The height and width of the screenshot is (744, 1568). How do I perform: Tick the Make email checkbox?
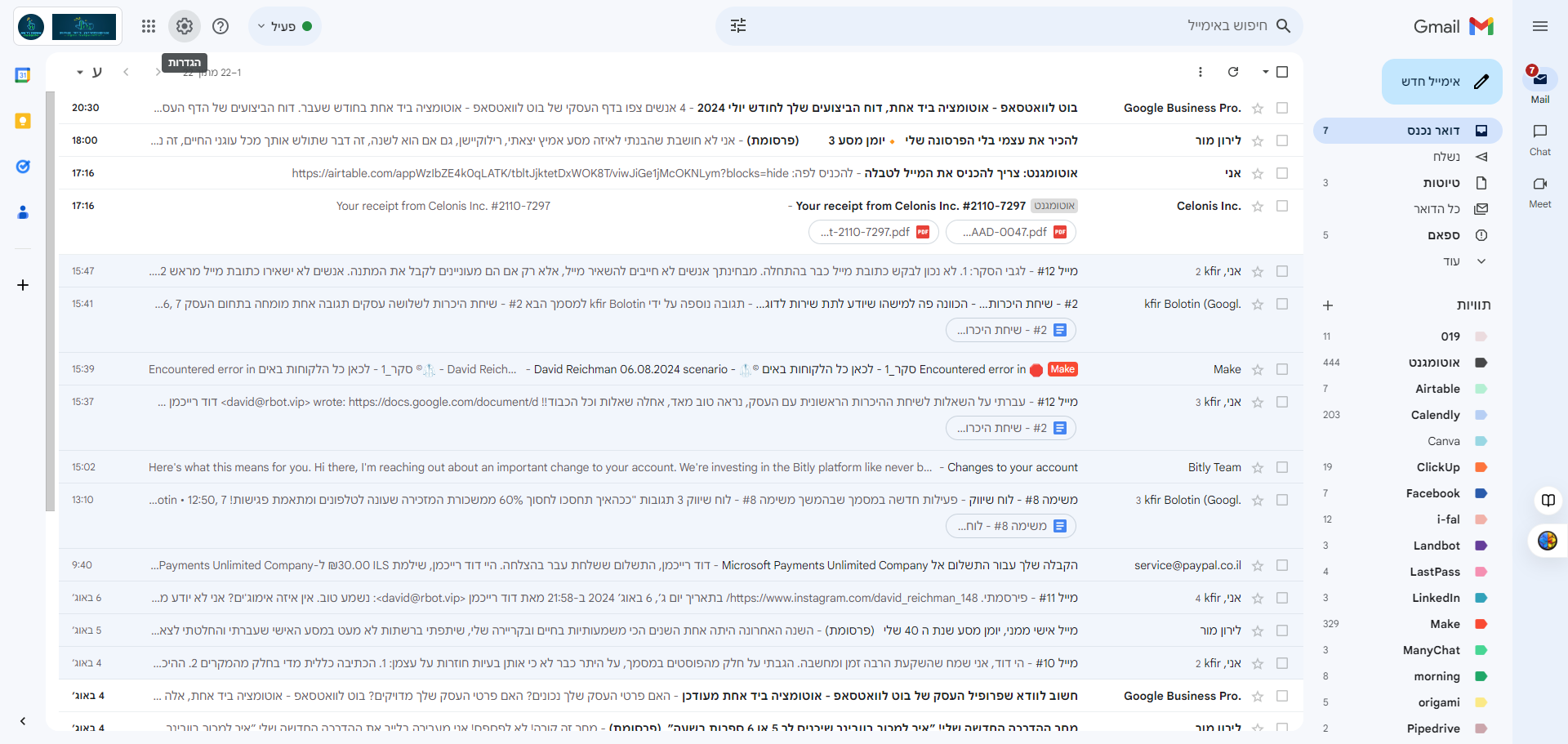(1282, 369)
